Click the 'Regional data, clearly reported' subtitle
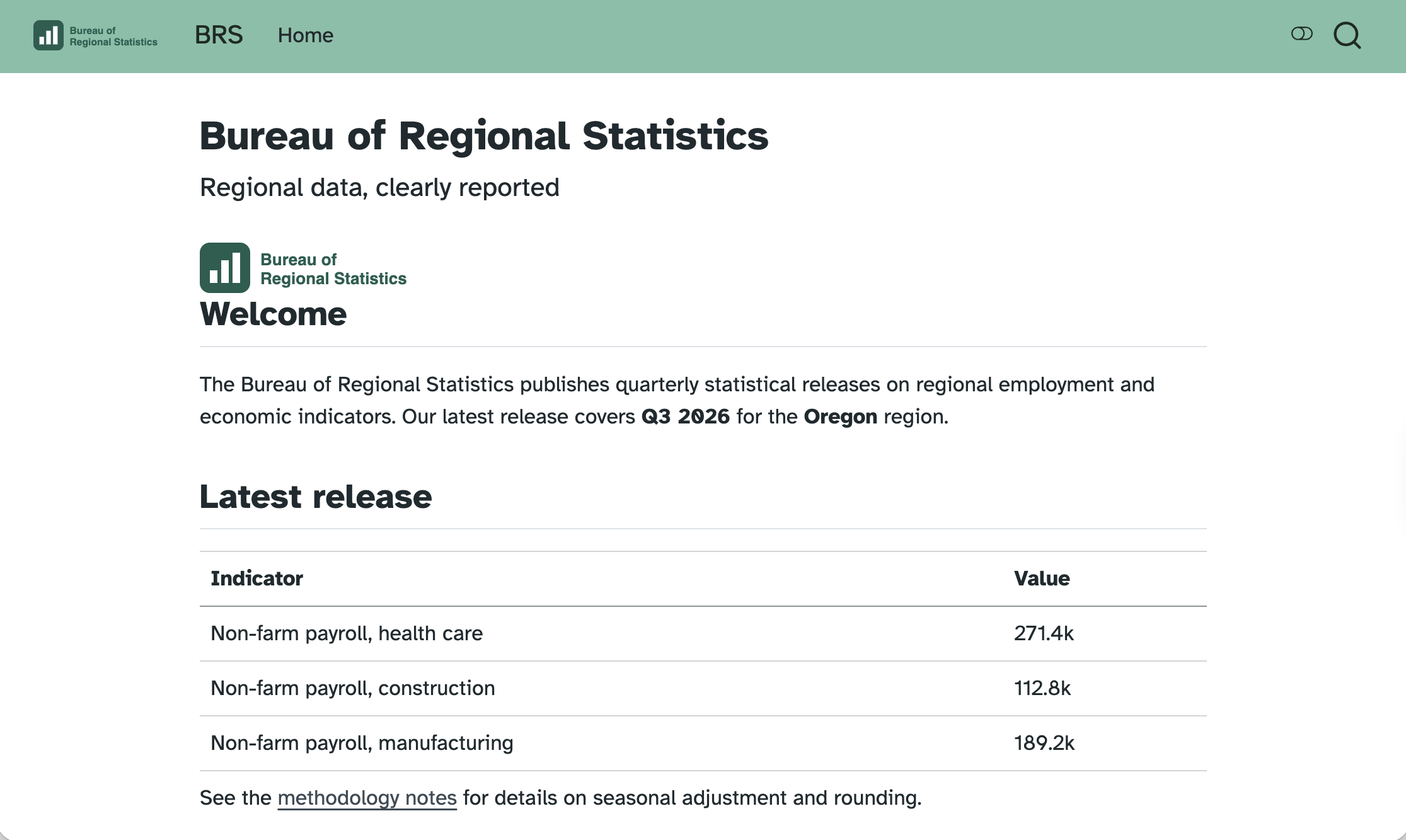This screenshot has width=1406, height=840. (x=379, y=187)
